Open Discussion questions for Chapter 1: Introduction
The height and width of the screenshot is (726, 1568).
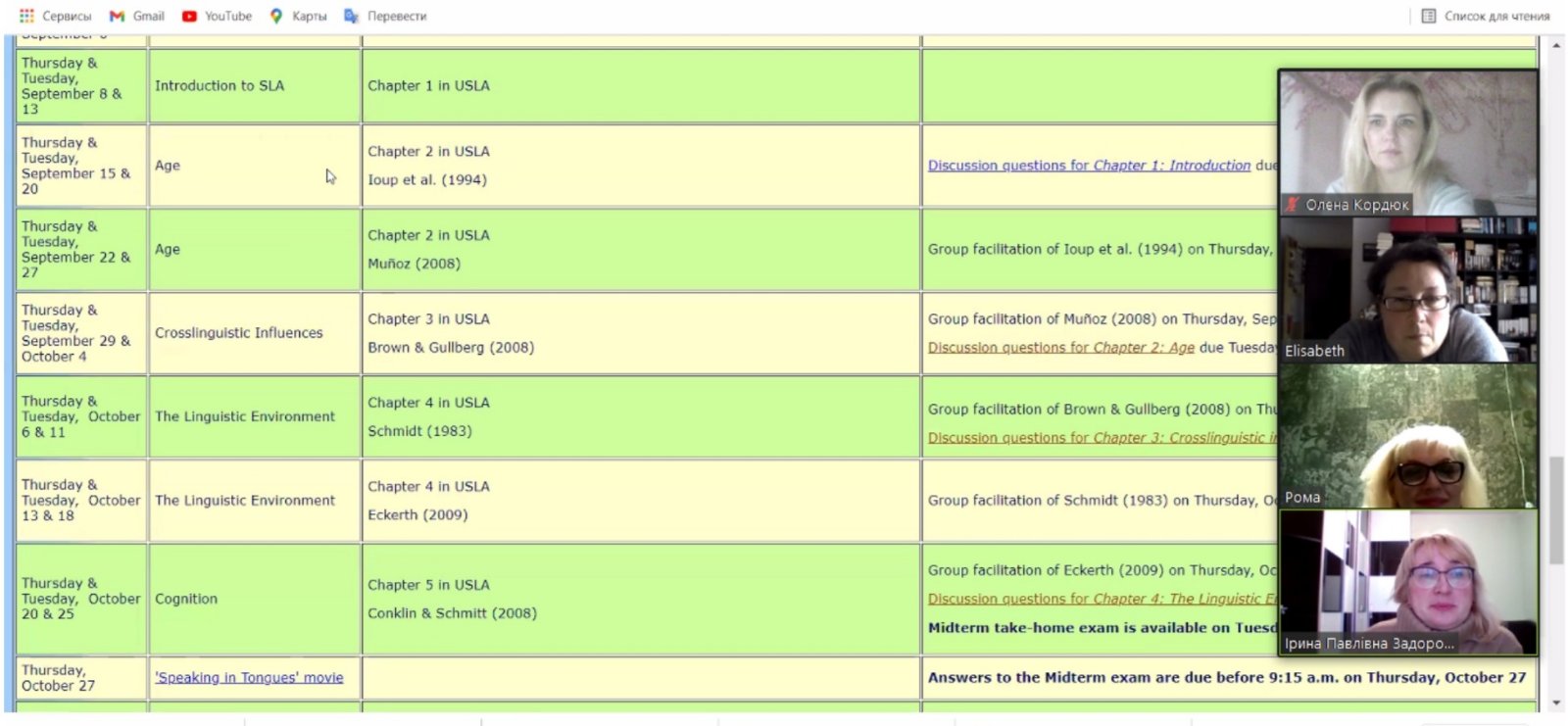pos(1089,166)
